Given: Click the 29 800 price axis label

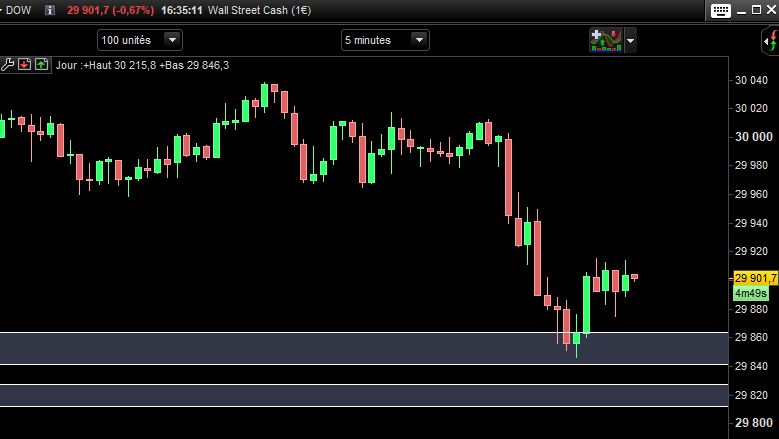Looking at the screenshot, I should [754, 423].
